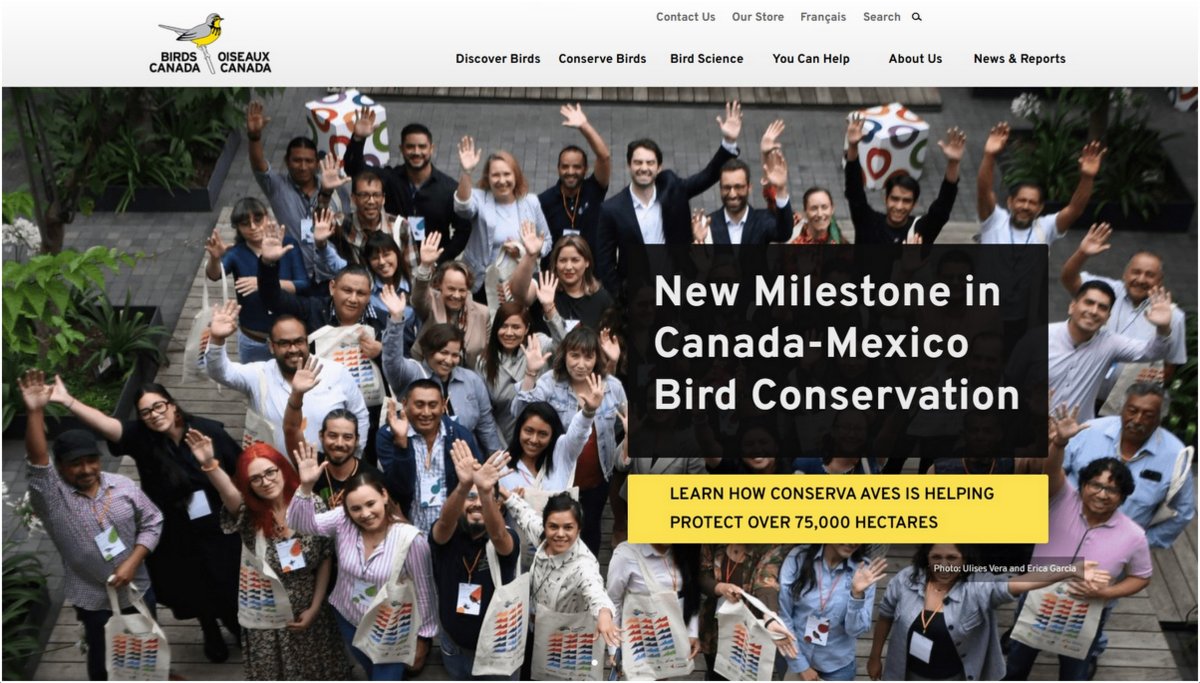Click the magnifying glass search icon
Screen dimensions: 1200x683
pos(916,17)
